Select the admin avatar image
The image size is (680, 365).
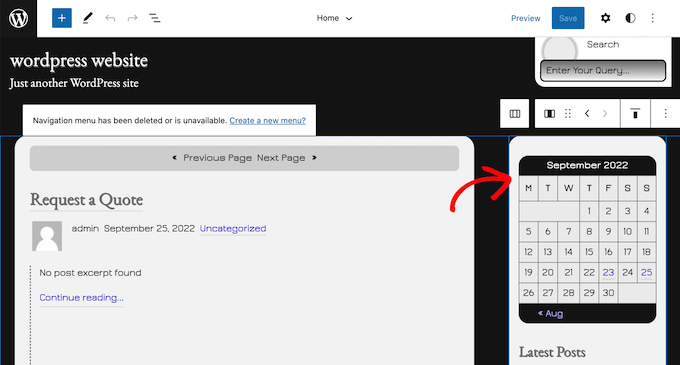47,236
